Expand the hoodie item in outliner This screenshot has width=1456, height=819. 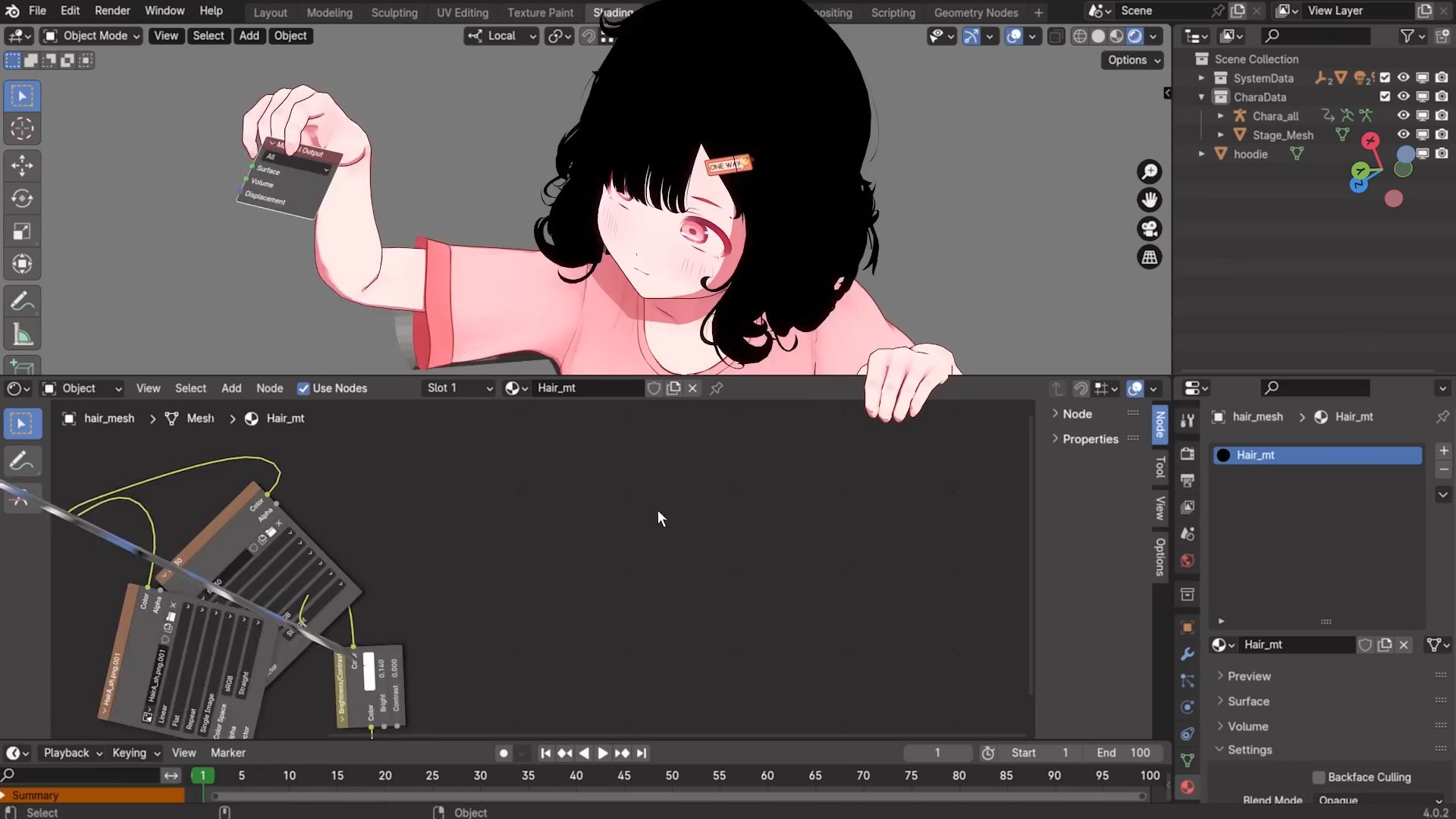click(x=1201, y=154)
